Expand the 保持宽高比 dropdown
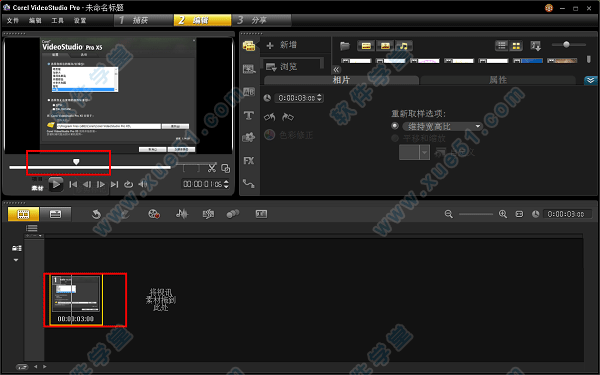Image resolution: width=600 pixels, height=375 pixels. coord(442,126)
